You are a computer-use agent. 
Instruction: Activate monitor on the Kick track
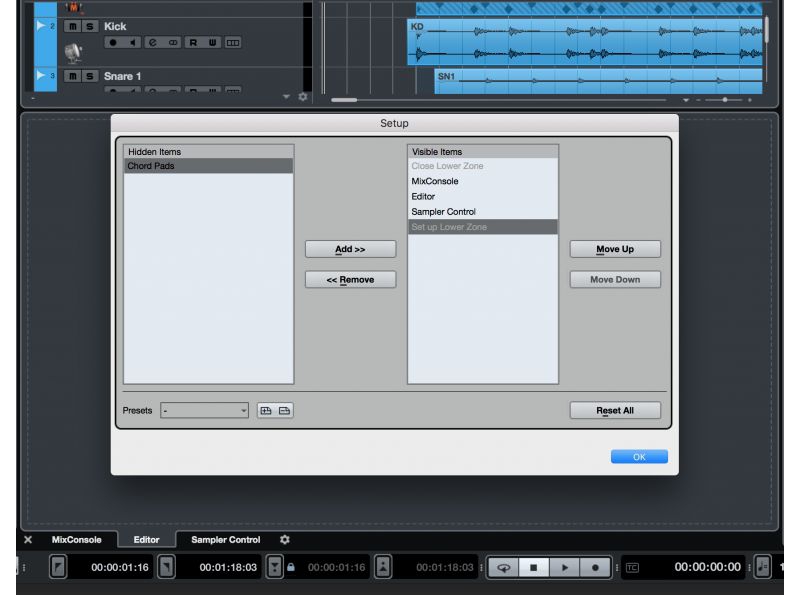[x=132, y=43]
